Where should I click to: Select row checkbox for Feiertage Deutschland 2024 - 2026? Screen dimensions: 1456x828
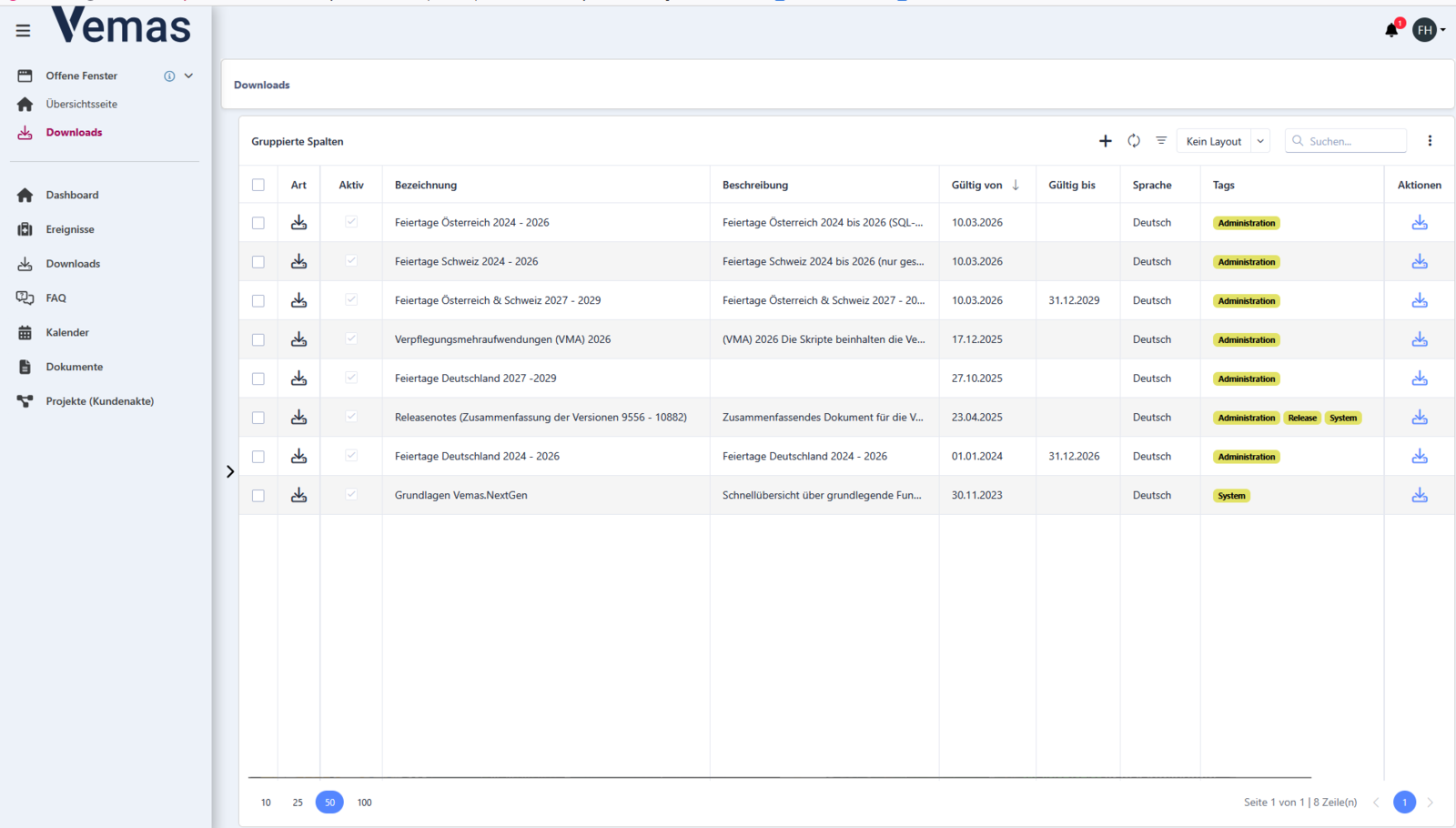258,457
